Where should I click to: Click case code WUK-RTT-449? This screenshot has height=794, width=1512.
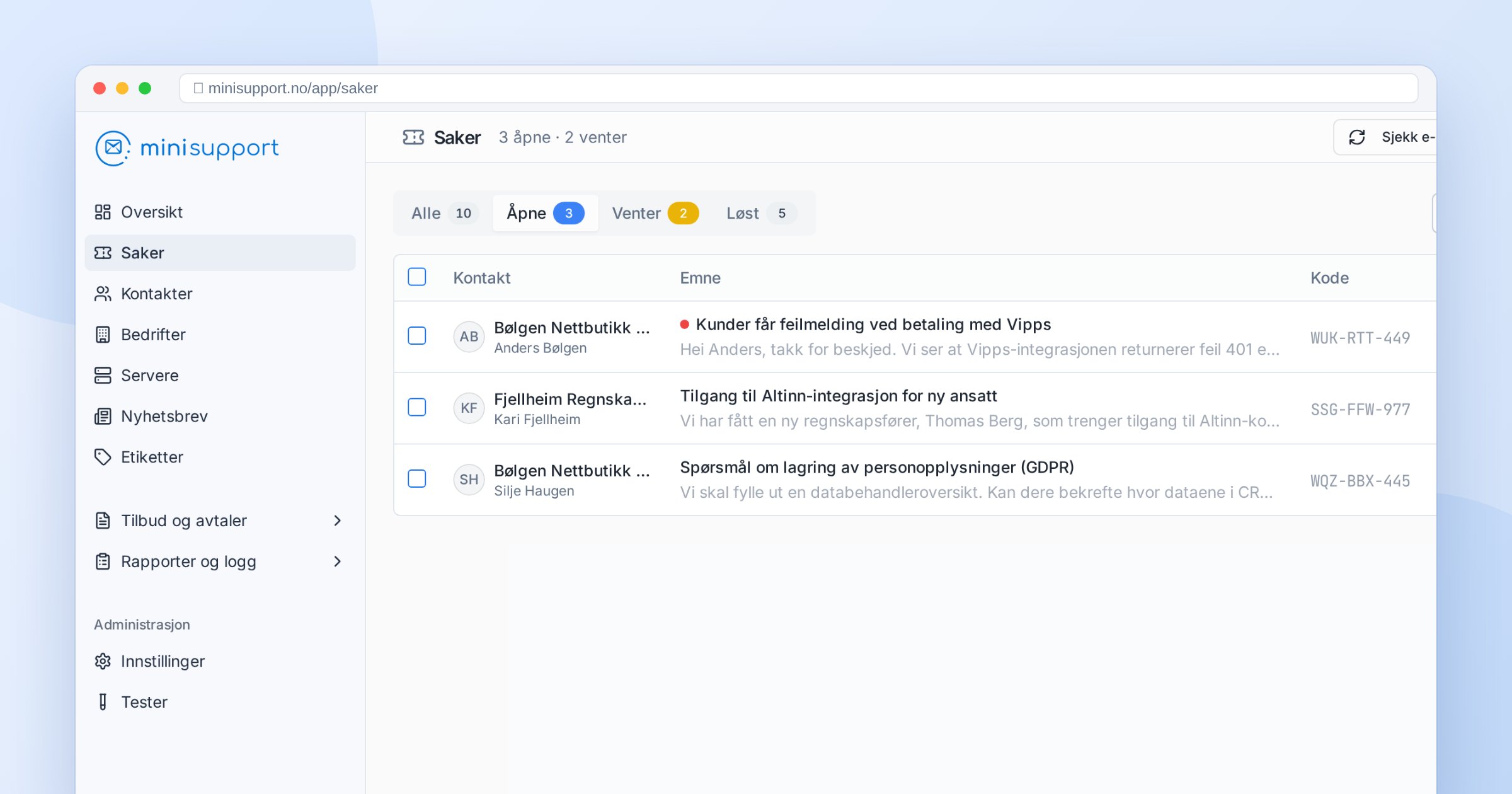click(1360, 338)
